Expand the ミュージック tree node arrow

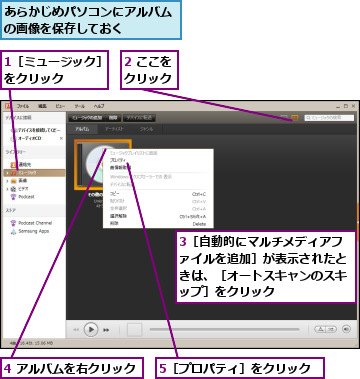click(x=7, y=173)
